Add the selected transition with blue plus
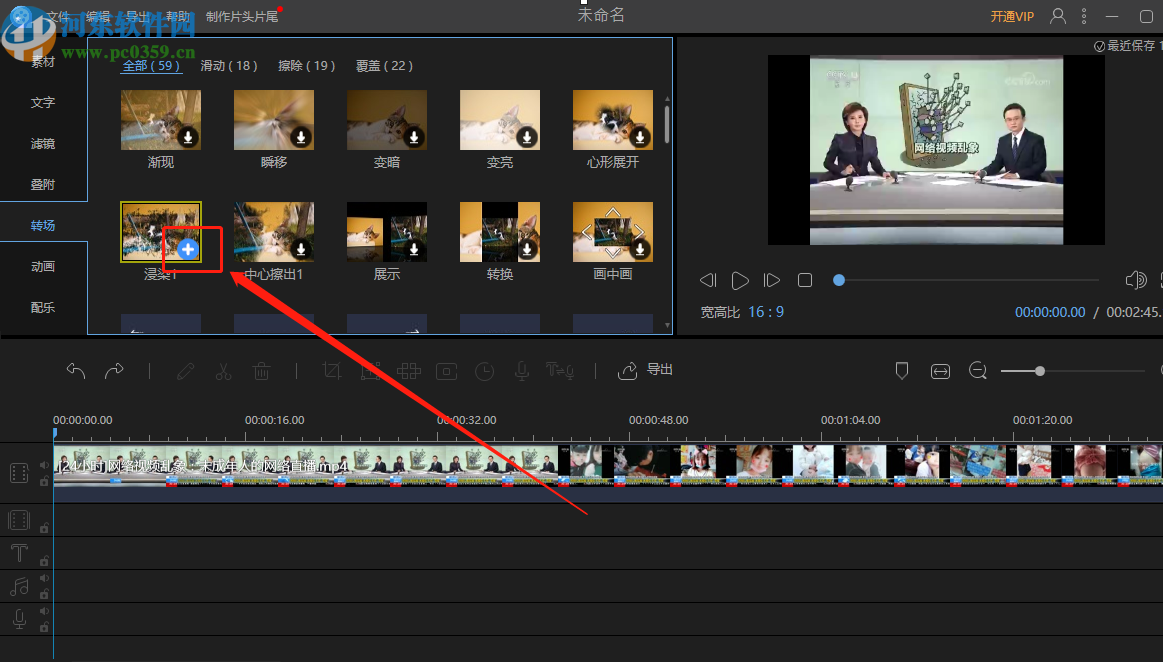 pyautogui.click(x=188, y=250)
